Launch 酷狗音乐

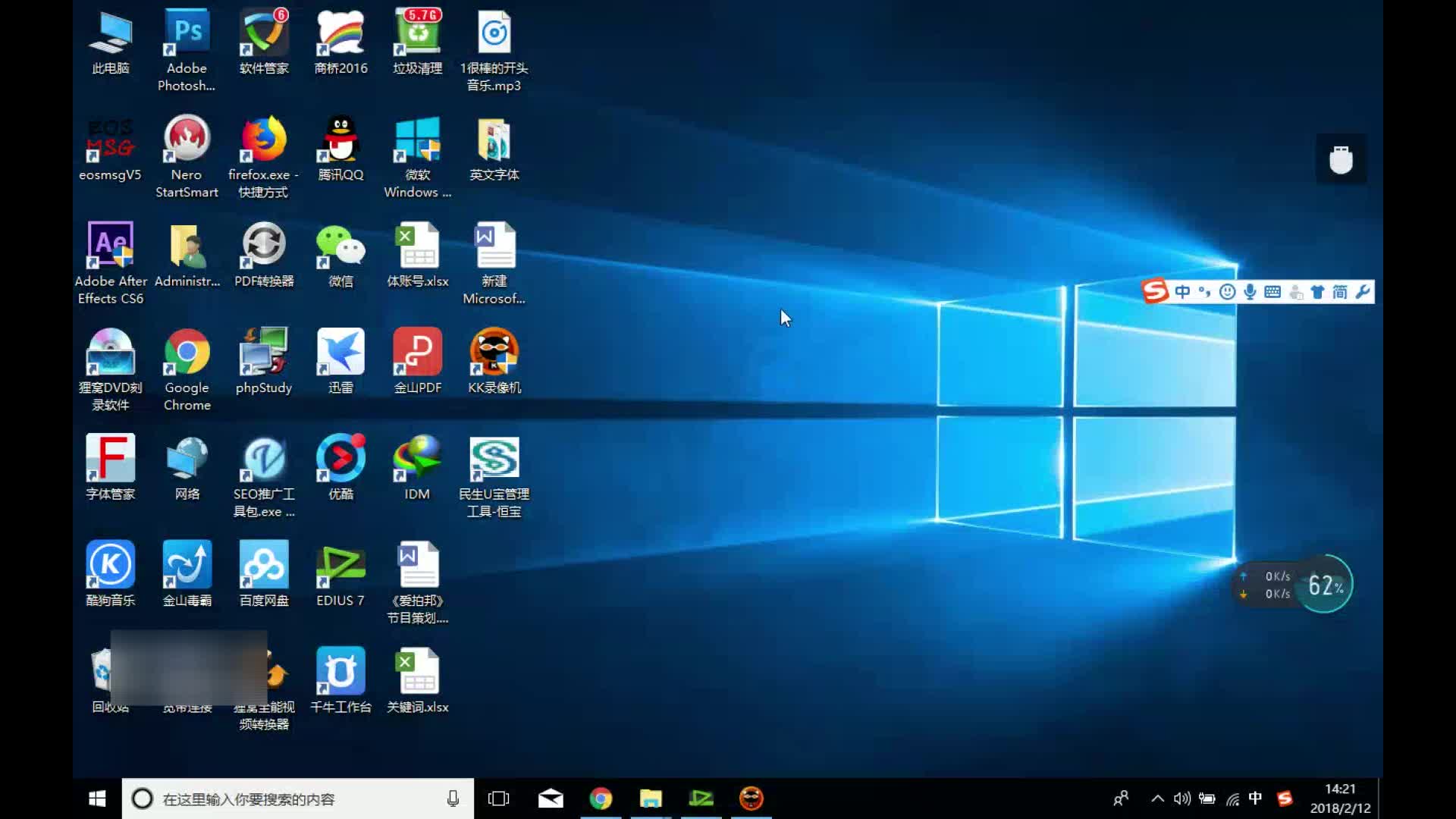(x=111, y=575)
